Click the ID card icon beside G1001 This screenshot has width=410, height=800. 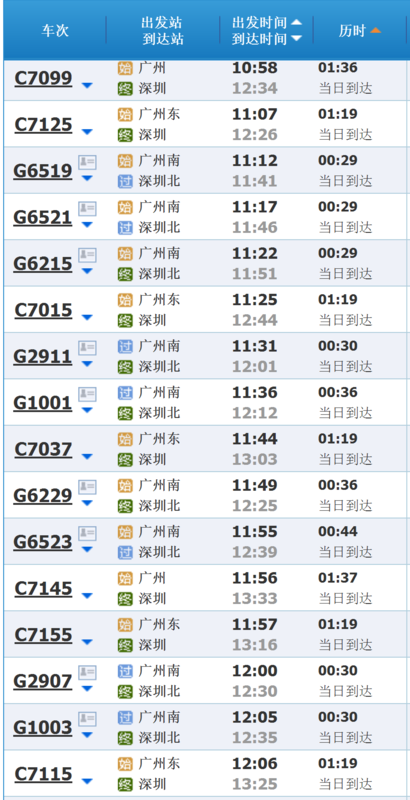[x=87, y=394]
